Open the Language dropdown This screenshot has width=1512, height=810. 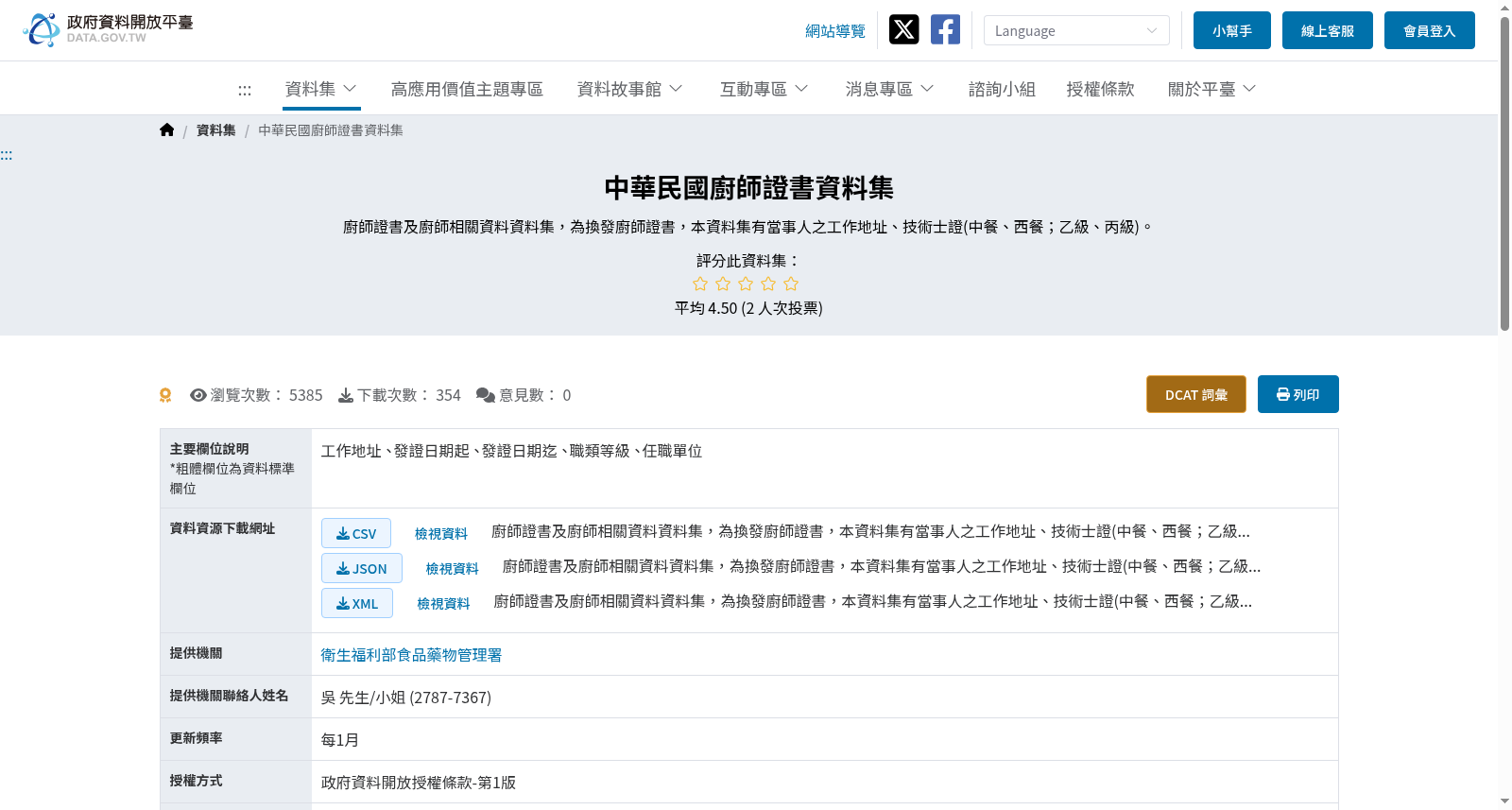tap(1076, 30)
